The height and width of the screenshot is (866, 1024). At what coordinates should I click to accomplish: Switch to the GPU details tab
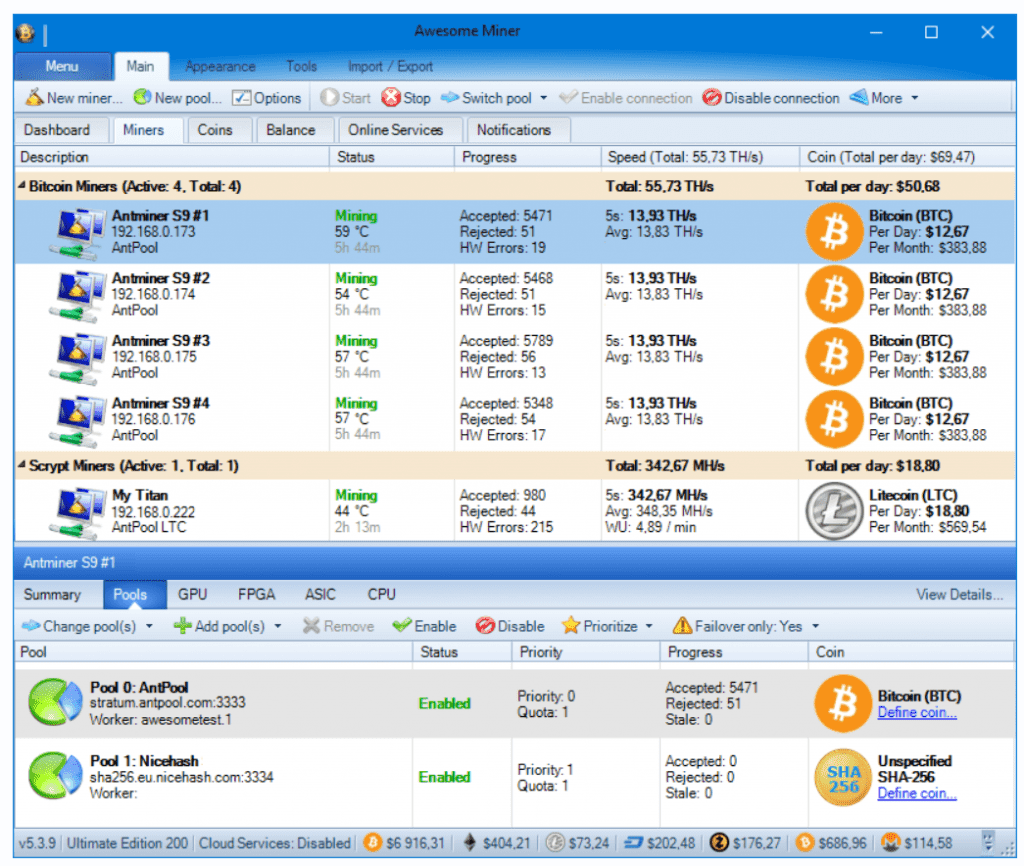point(193,594)
